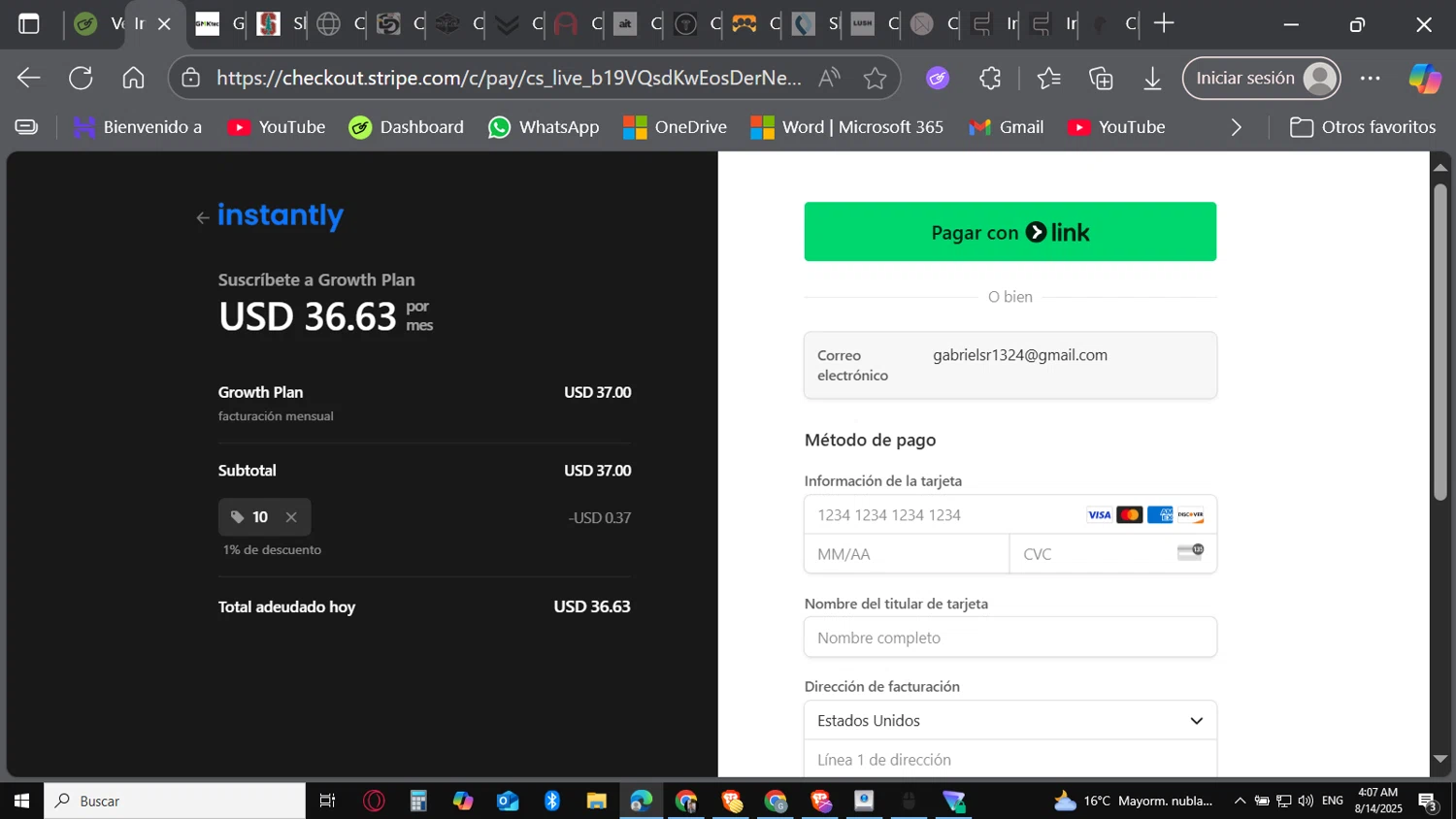This screenshot has height=819, width=1456.
Task: Open the File Explorer taskbar icon
Action: 597,802
